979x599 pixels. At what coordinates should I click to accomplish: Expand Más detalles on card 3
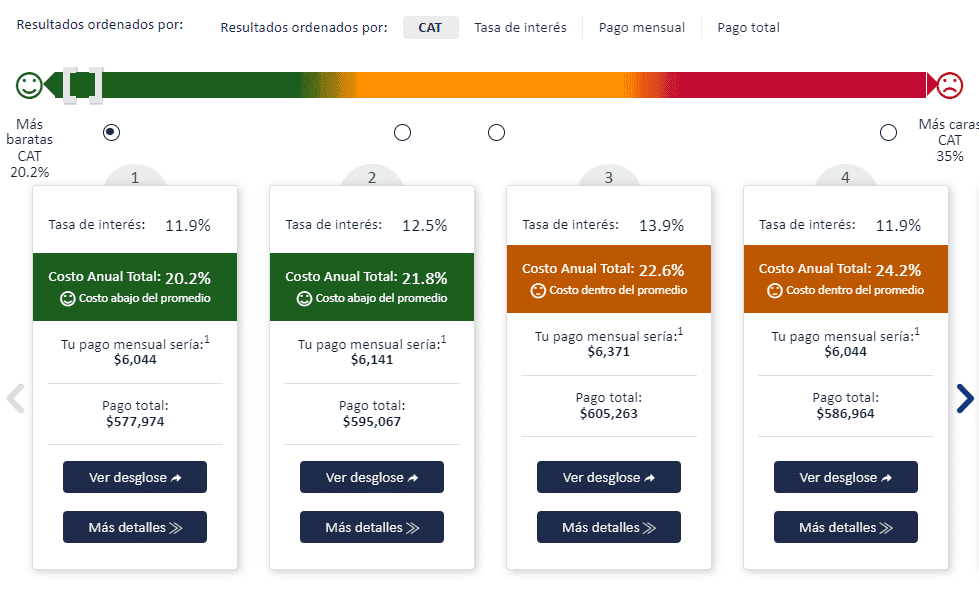[609, 527]
